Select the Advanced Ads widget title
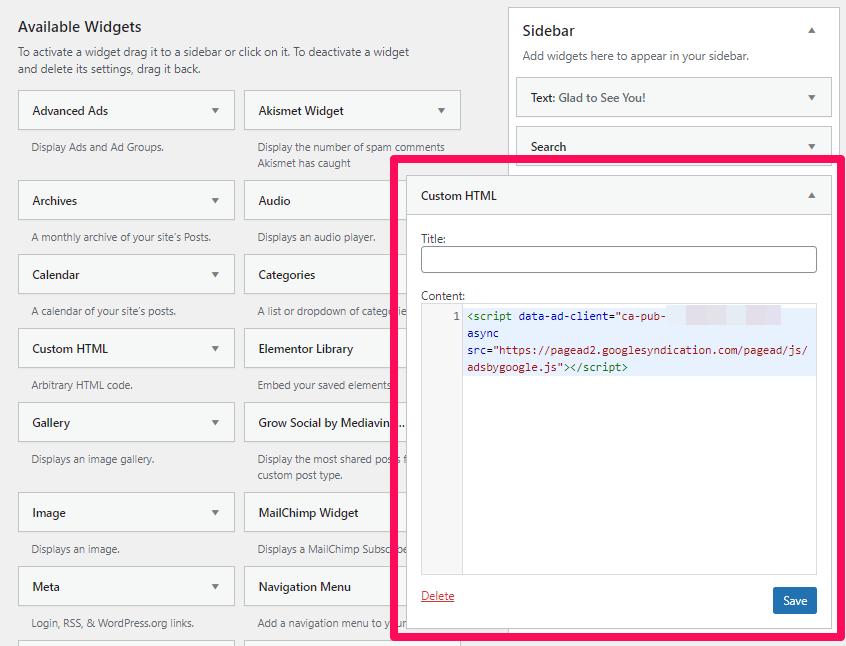 [70, 111]
